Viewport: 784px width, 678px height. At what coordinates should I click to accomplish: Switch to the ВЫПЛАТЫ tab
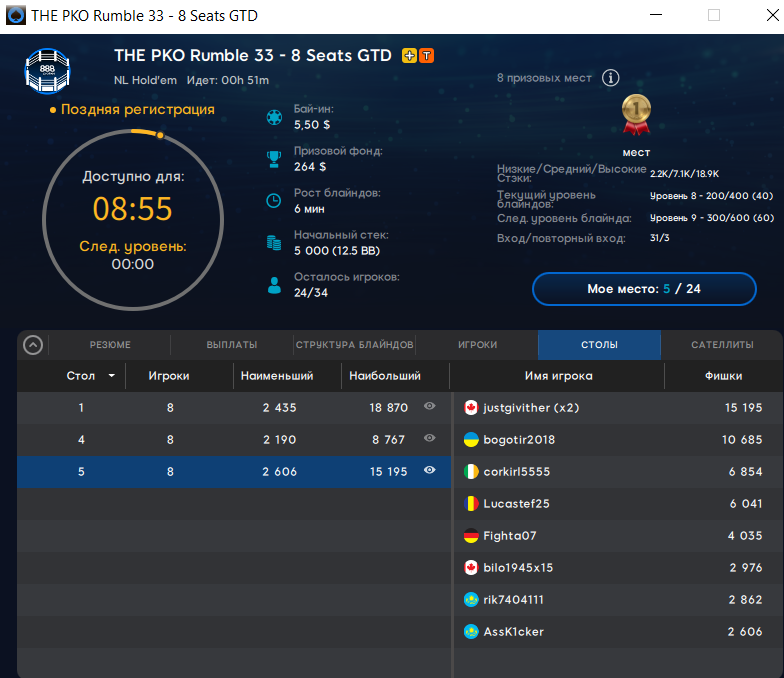click(232, 344)
